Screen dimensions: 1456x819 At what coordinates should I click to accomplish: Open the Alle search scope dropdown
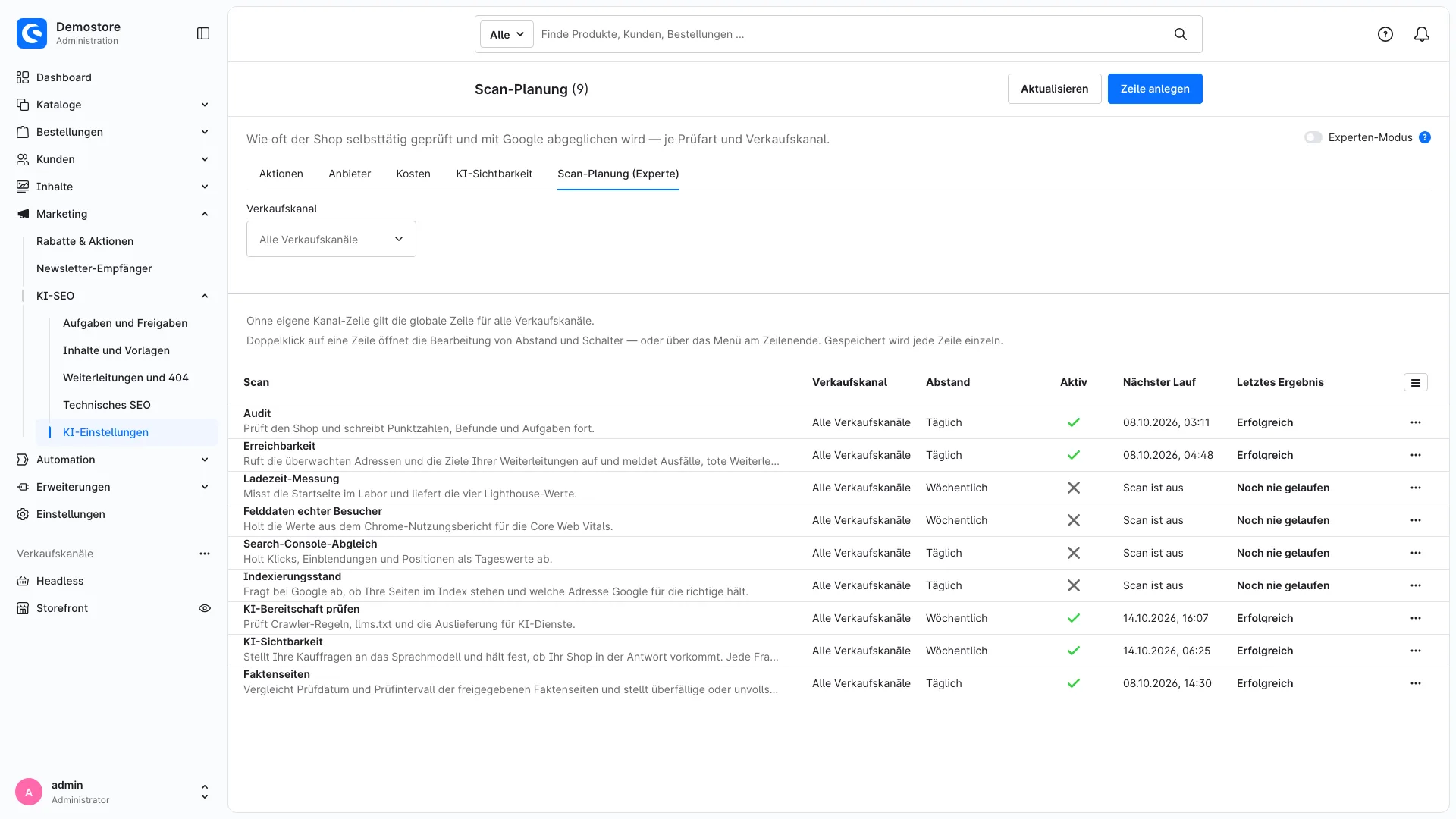tap(507, 34)
